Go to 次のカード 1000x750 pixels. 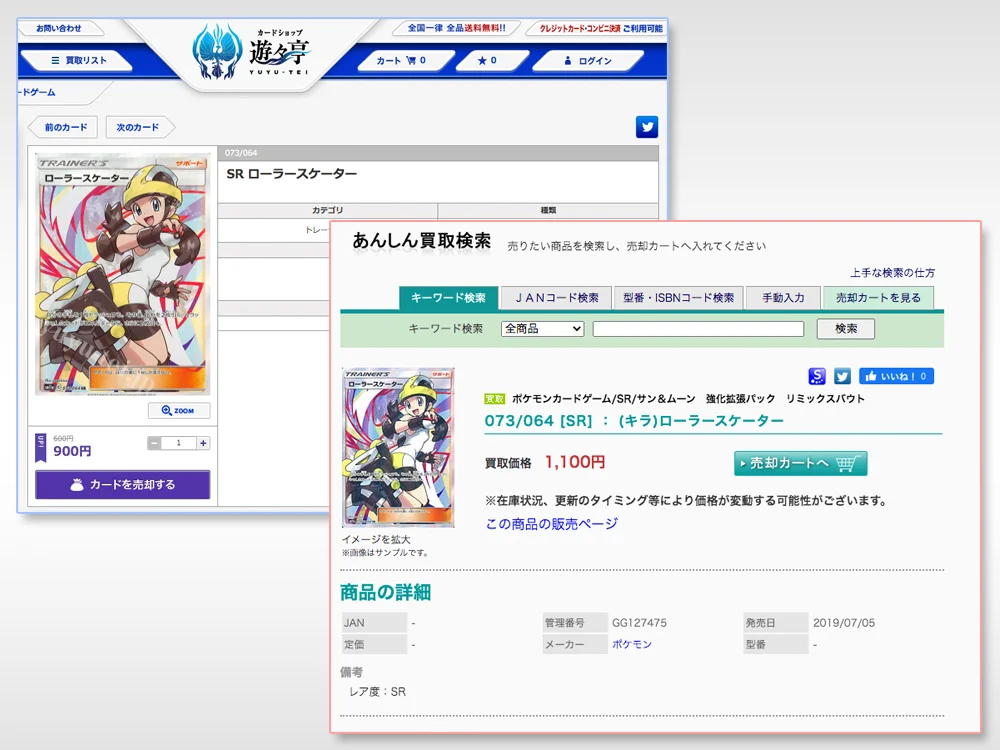138,127
